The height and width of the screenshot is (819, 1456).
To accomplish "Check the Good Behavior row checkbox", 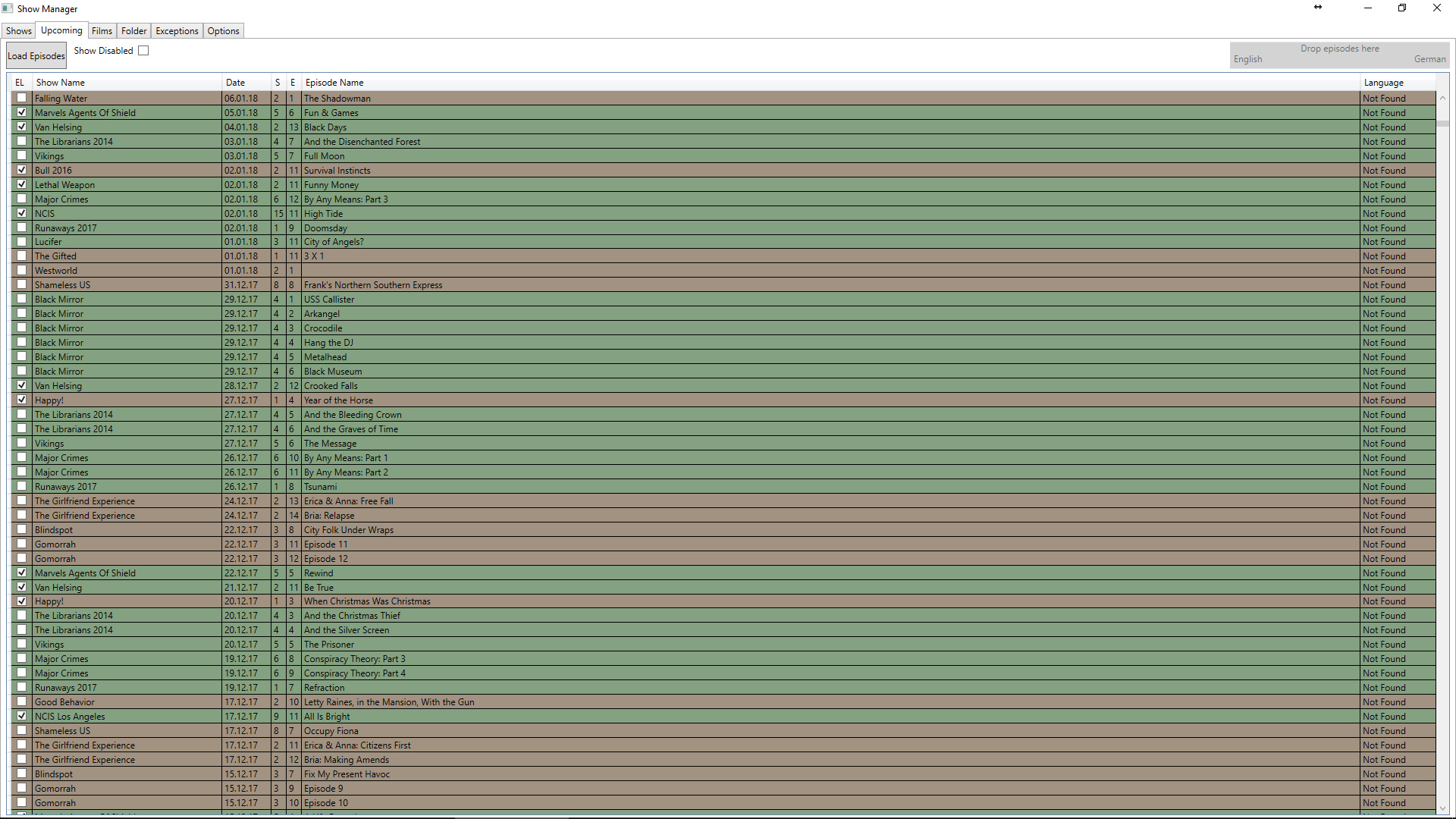I will pos(21,701).
